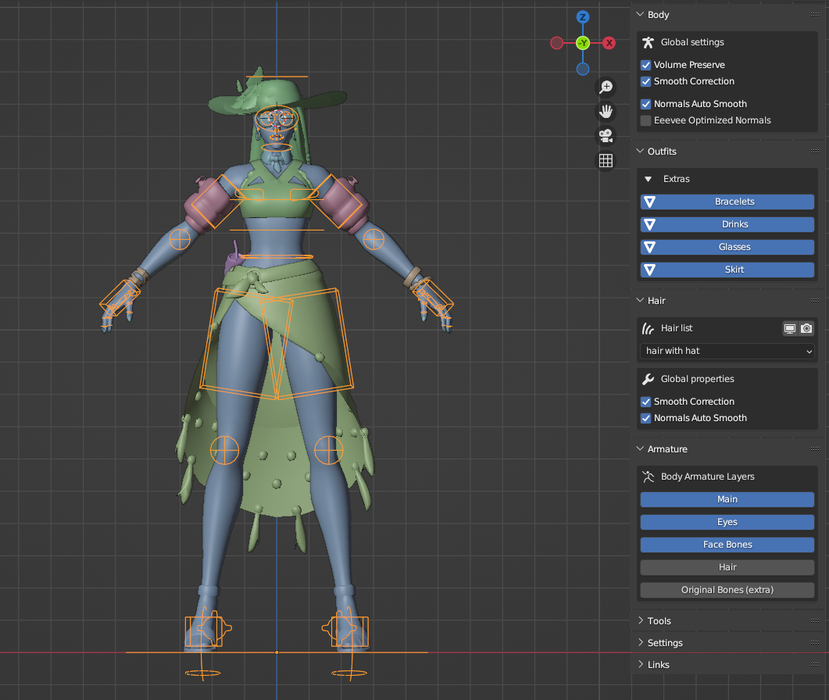This screenshot has width=829, height=700.
Task: Disable the Volume Preserve checkbox
Action: 645,62
